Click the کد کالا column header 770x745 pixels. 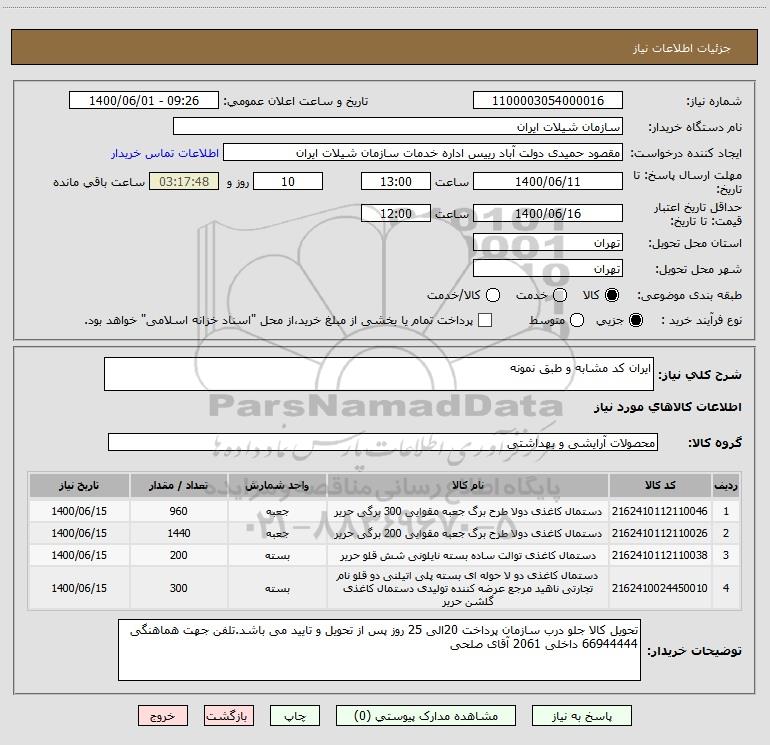click(x=660, y=485)
